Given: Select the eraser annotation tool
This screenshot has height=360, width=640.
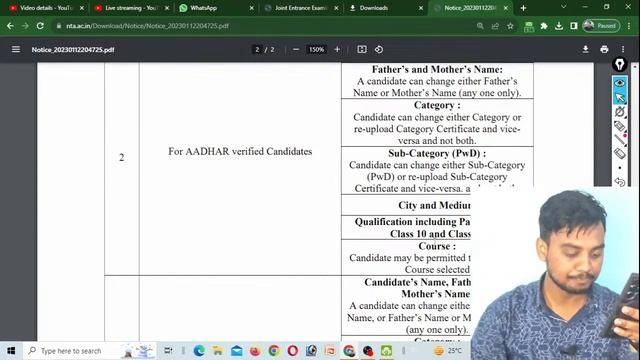Looking at the screenshot, I should click(620, 153).
